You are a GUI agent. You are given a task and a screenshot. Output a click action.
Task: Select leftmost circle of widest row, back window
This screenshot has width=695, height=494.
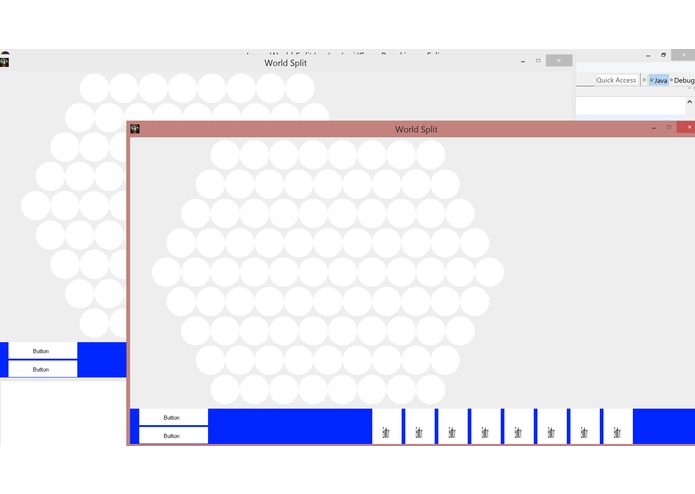click(35, 206)
